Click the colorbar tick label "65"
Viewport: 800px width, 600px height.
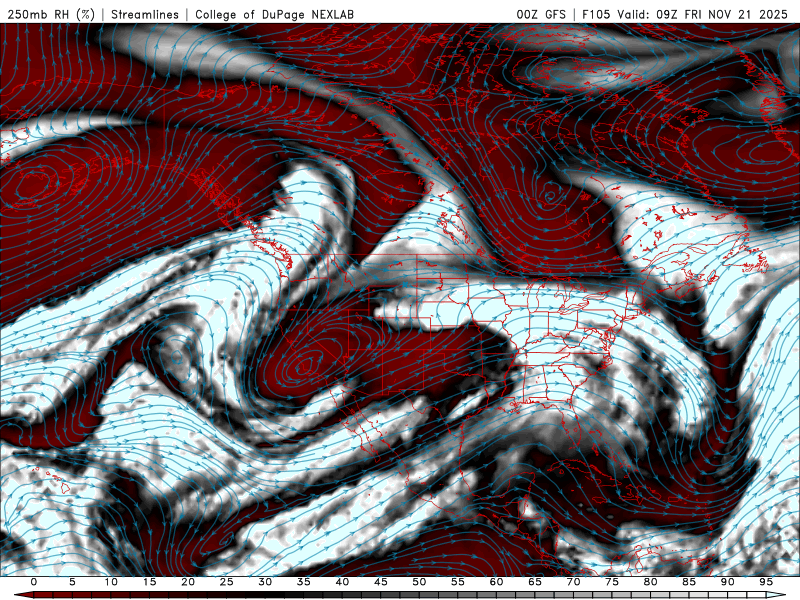[x=535, y=582]
